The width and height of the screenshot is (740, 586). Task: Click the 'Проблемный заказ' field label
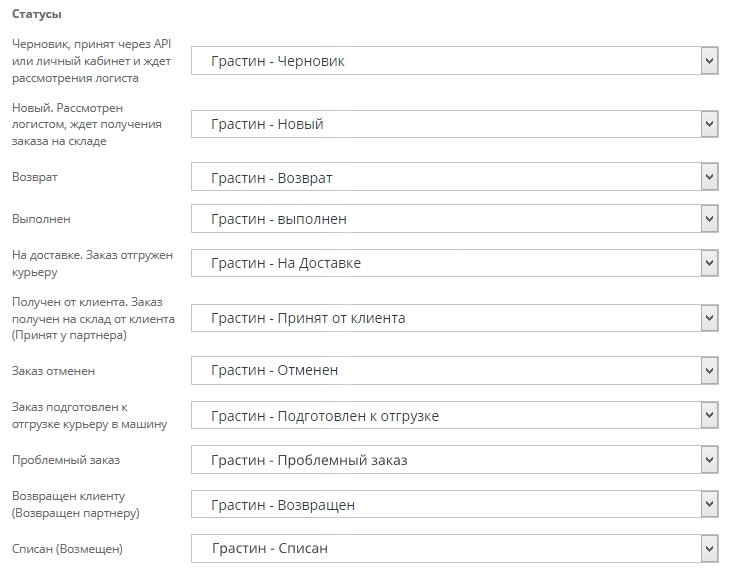[x=65, y=460]
